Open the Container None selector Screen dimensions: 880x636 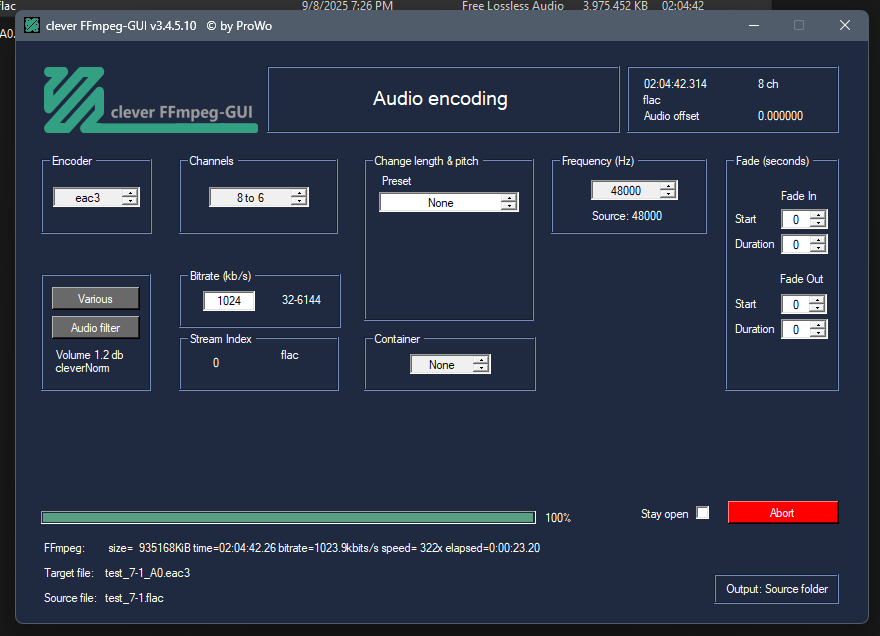[450, 364]
